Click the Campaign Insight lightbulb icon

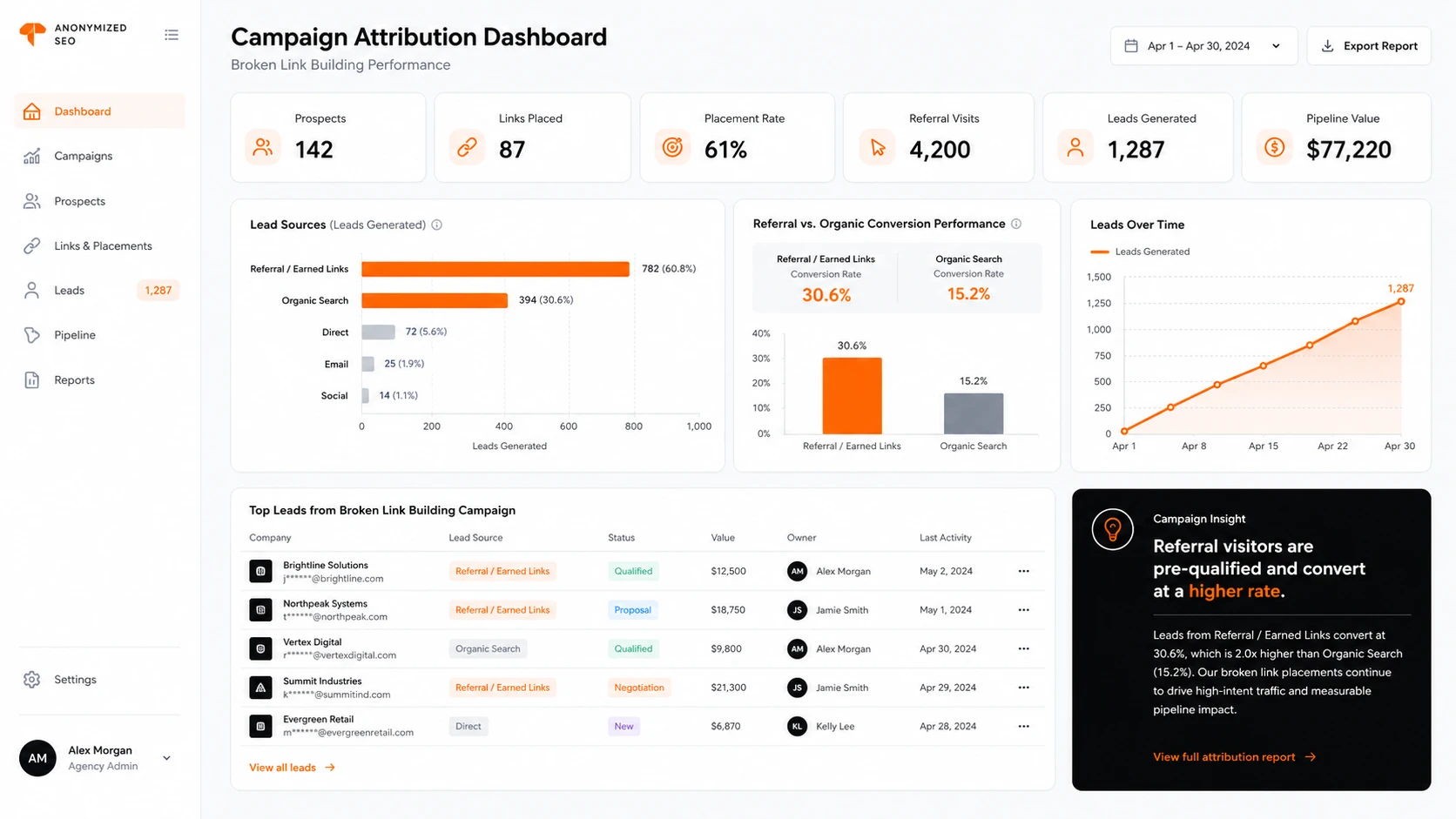(1112, 529)
